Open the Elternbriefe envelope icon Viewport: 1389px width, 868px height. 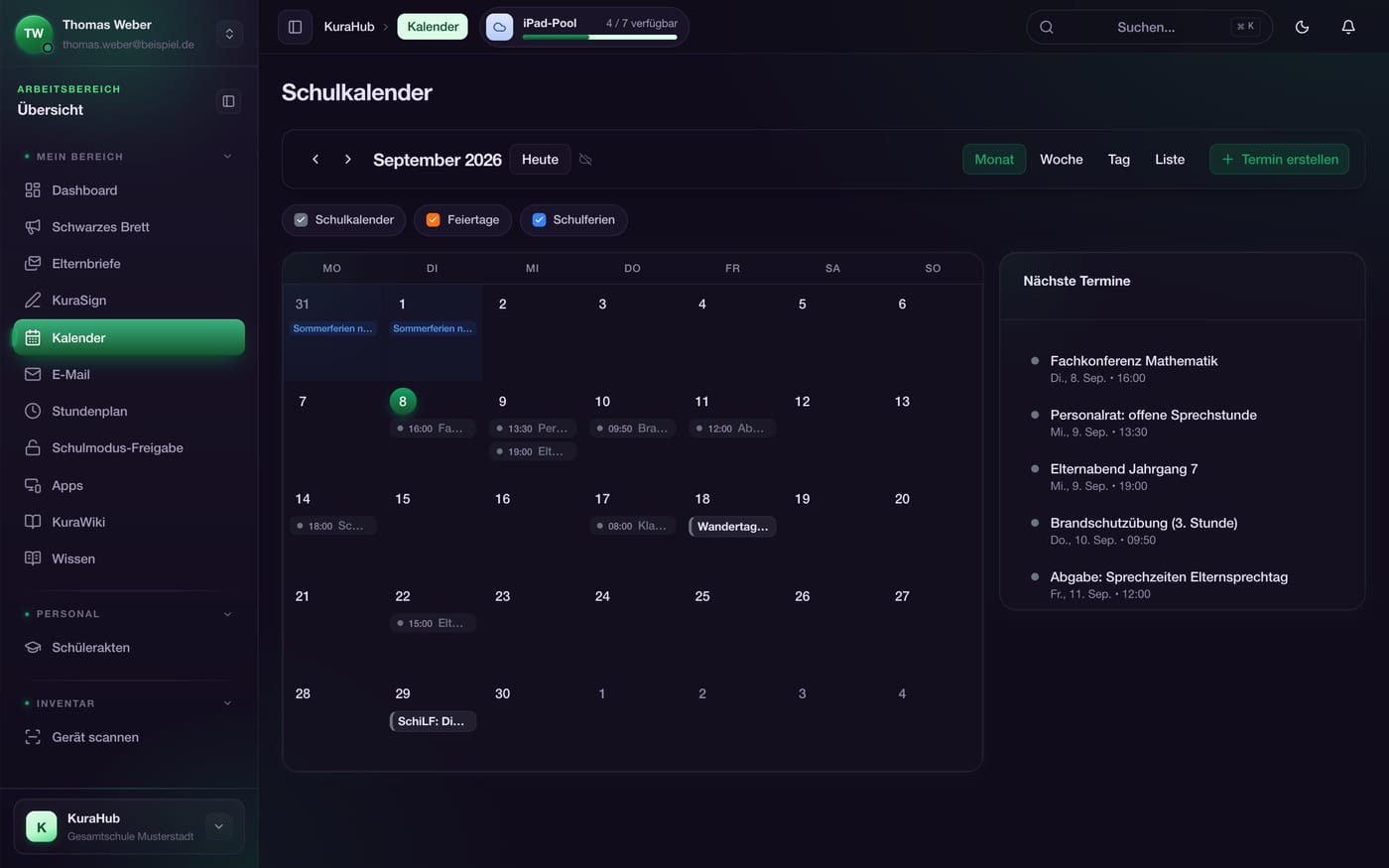[33, 264]
